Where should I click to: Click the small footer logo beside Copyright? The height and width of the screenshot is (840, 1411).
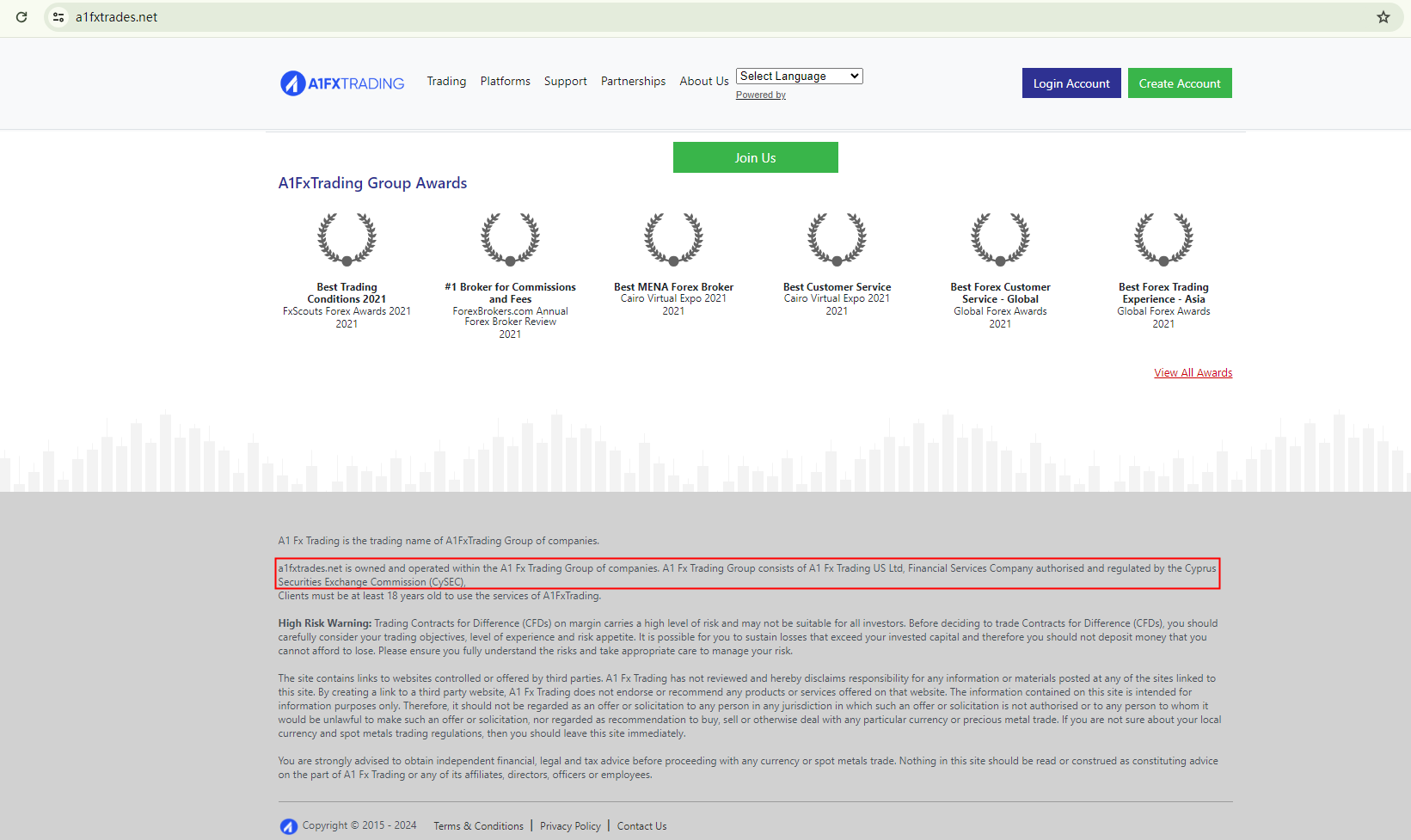coord(289,826)
